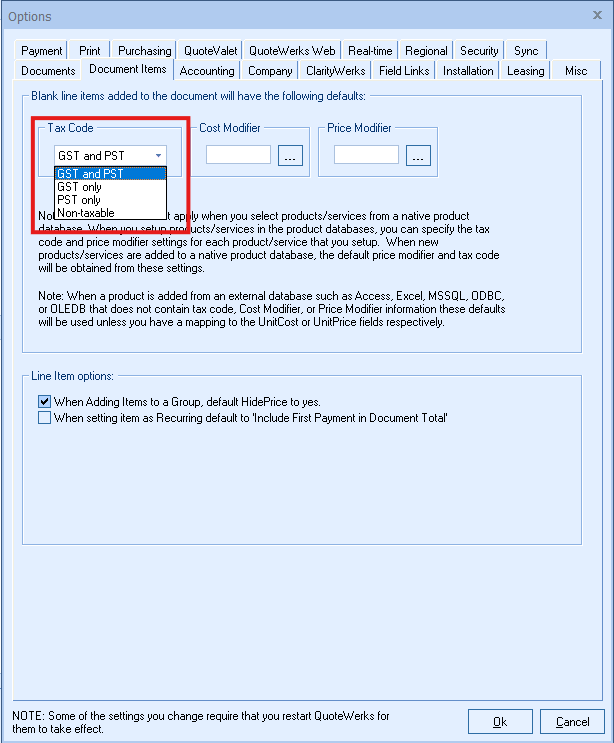The image size is (614, 743).
Task: Go to the QuoteValet tab
Action: 209,51
